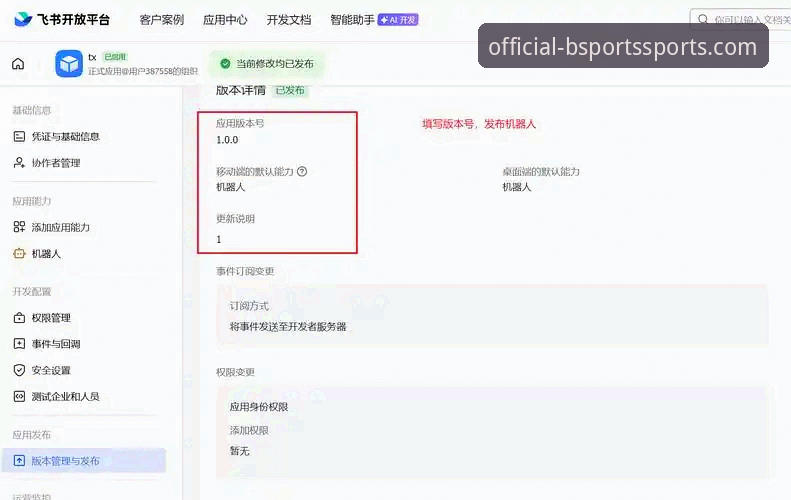Image resolution: width=791 pixels, height=500 pixels.
Task: Focus the document search input field
Action: tap(741, 20)
